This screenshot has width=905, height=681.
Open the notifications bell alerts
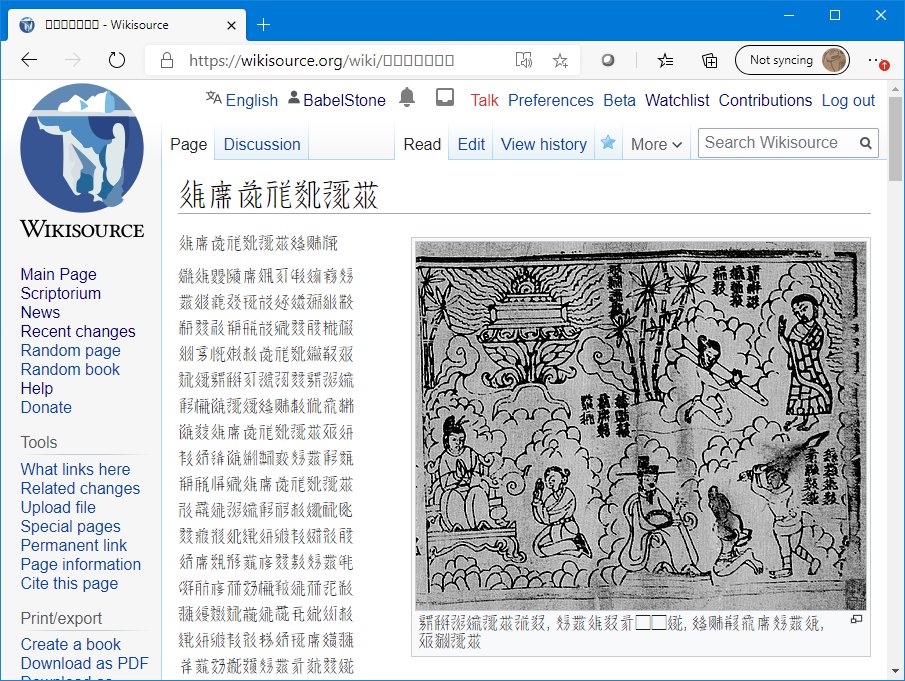tap(407, 97)
